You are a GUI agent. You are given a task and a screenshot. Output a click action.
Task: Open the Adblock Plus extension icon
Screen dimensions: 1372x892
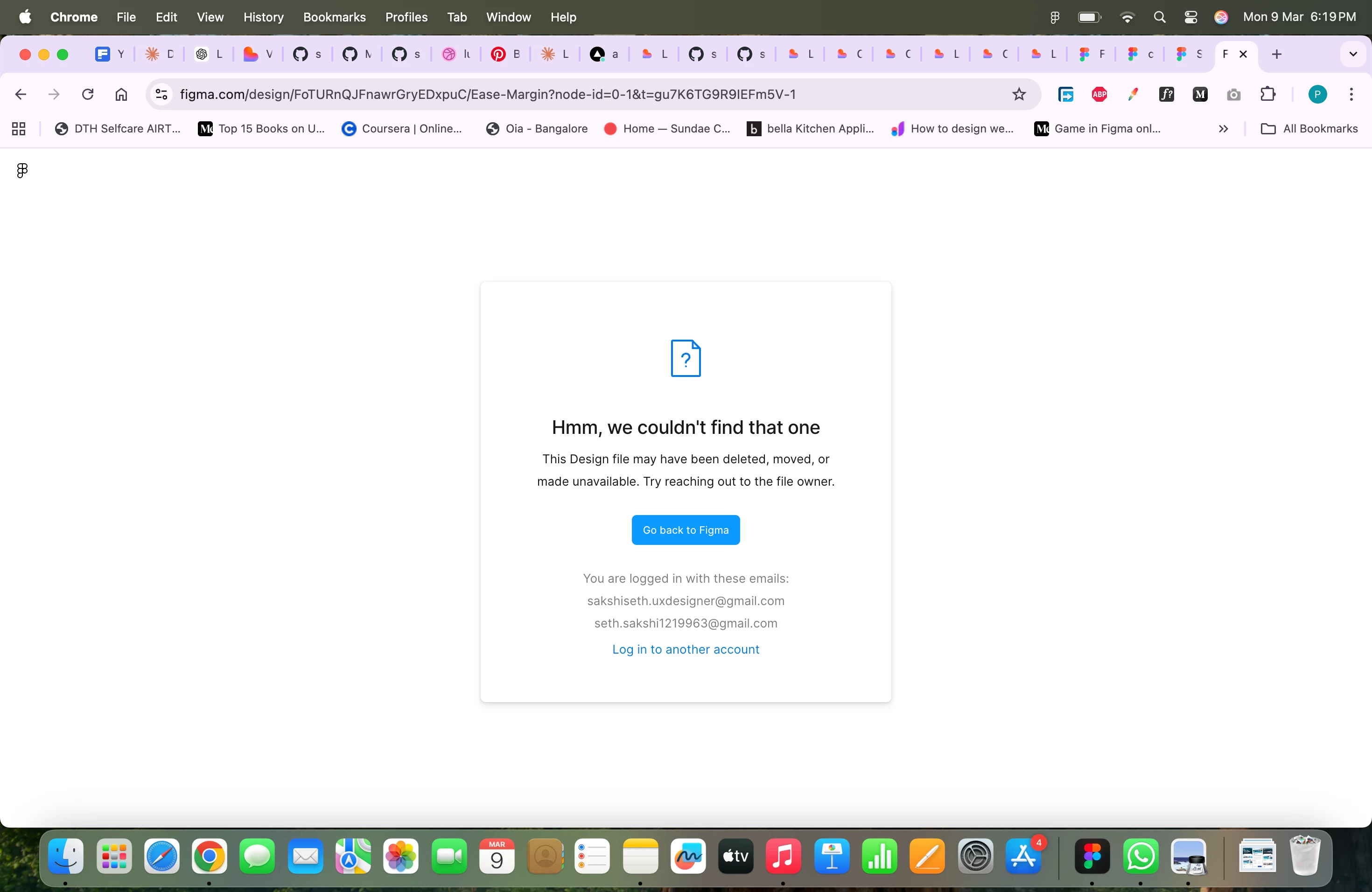(1099, 95)
